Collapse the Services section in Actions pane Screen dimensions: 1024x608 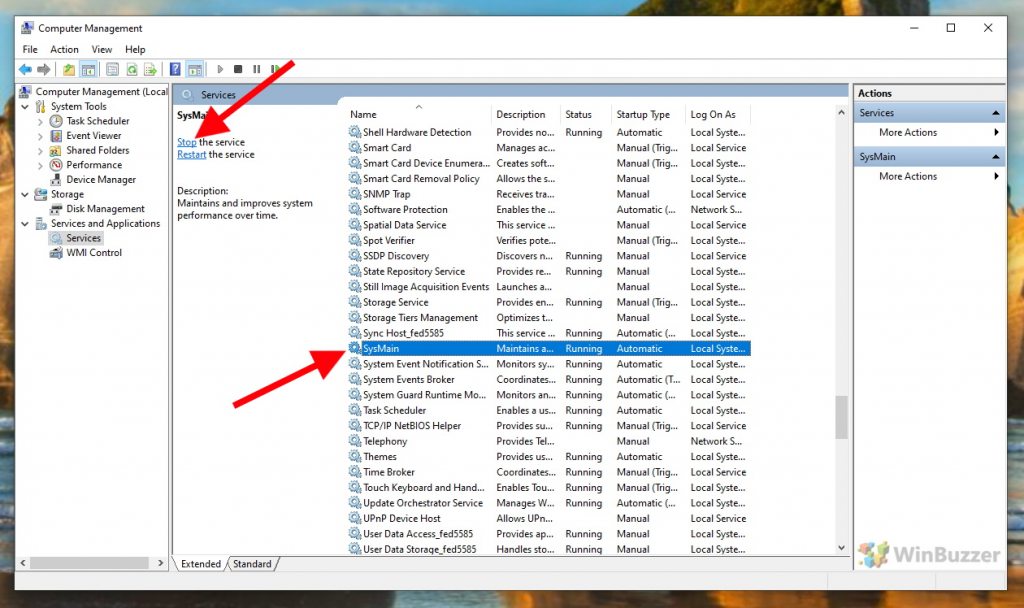995,113
